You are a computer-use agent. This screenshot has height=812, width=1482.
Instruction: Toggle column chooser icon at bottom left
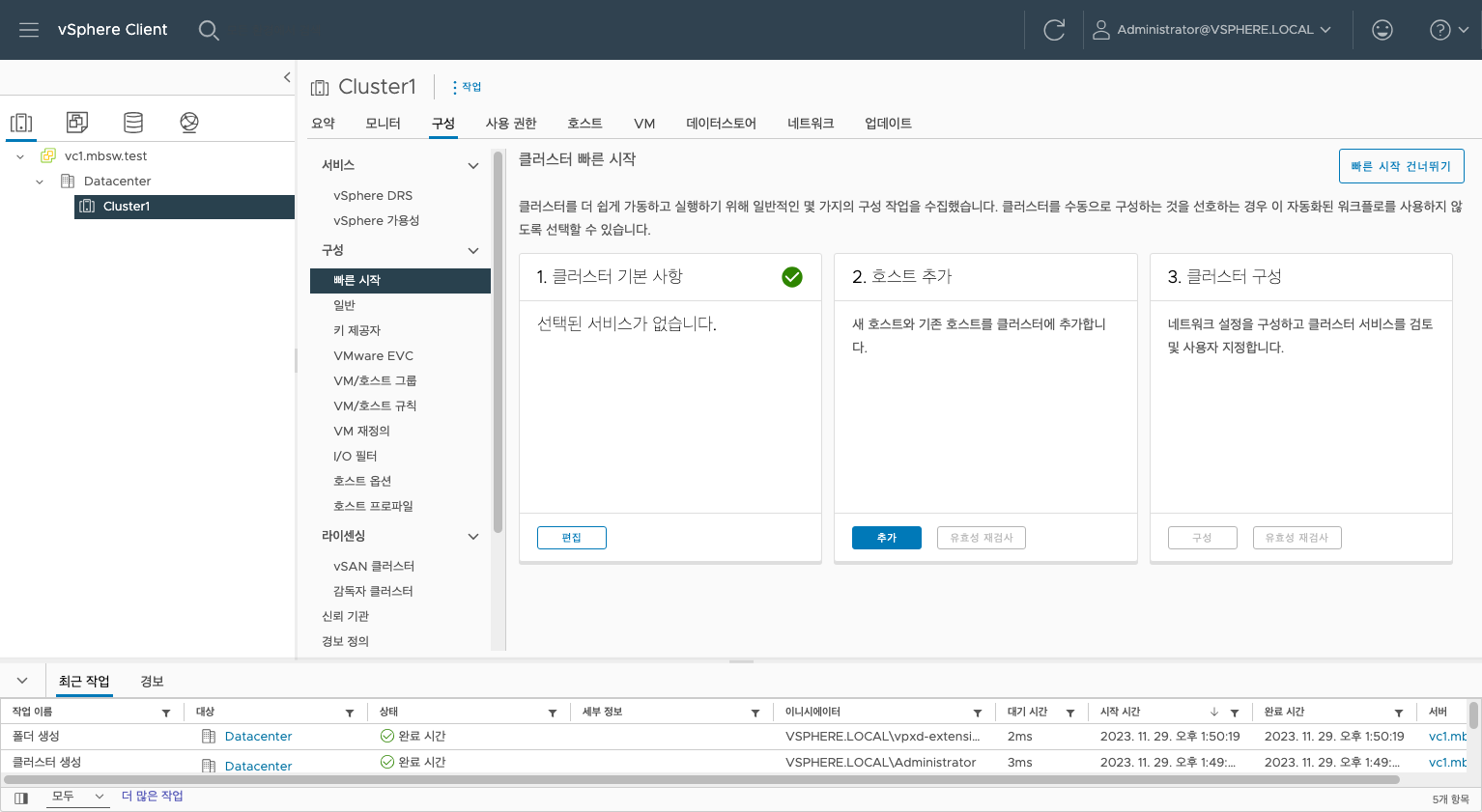(21, 798)
